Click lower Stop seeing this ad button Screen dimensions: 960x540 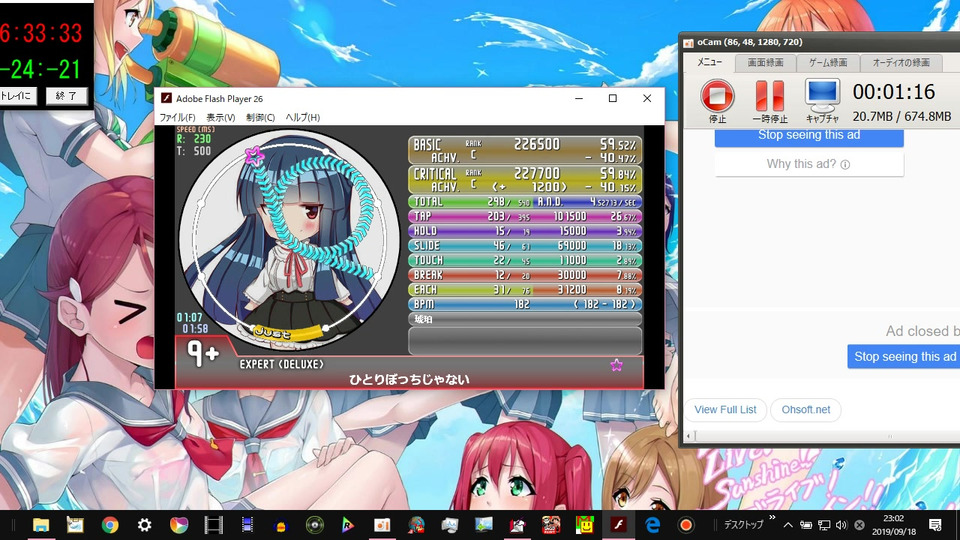[x=904, y=356]
